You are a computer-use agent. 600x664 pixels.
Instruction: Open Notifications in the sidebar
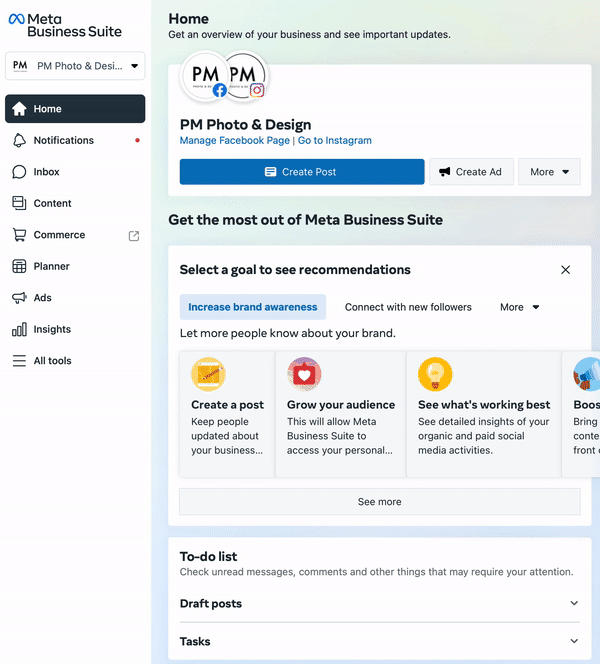(x=75, y=140)
